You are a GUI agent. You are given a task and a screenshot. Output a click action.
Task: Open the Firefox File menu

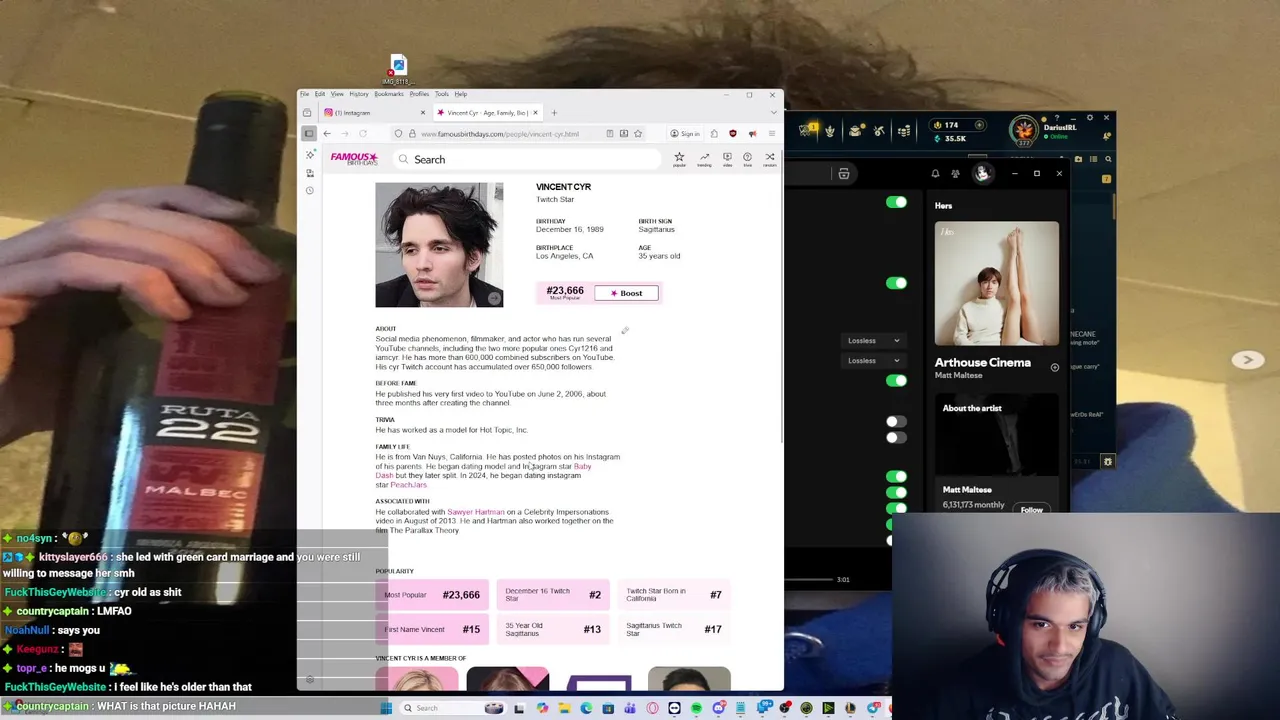tap(305, 94)
